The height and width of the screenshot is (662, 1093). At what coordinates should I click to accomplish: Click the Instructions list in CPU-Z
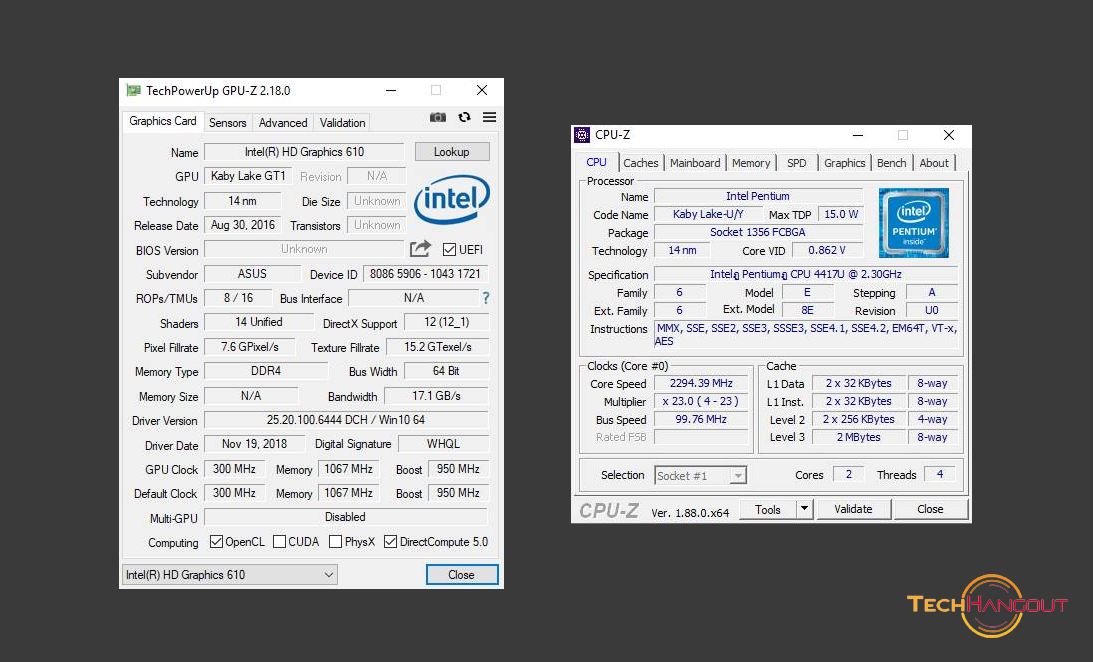tap(806, 334)
